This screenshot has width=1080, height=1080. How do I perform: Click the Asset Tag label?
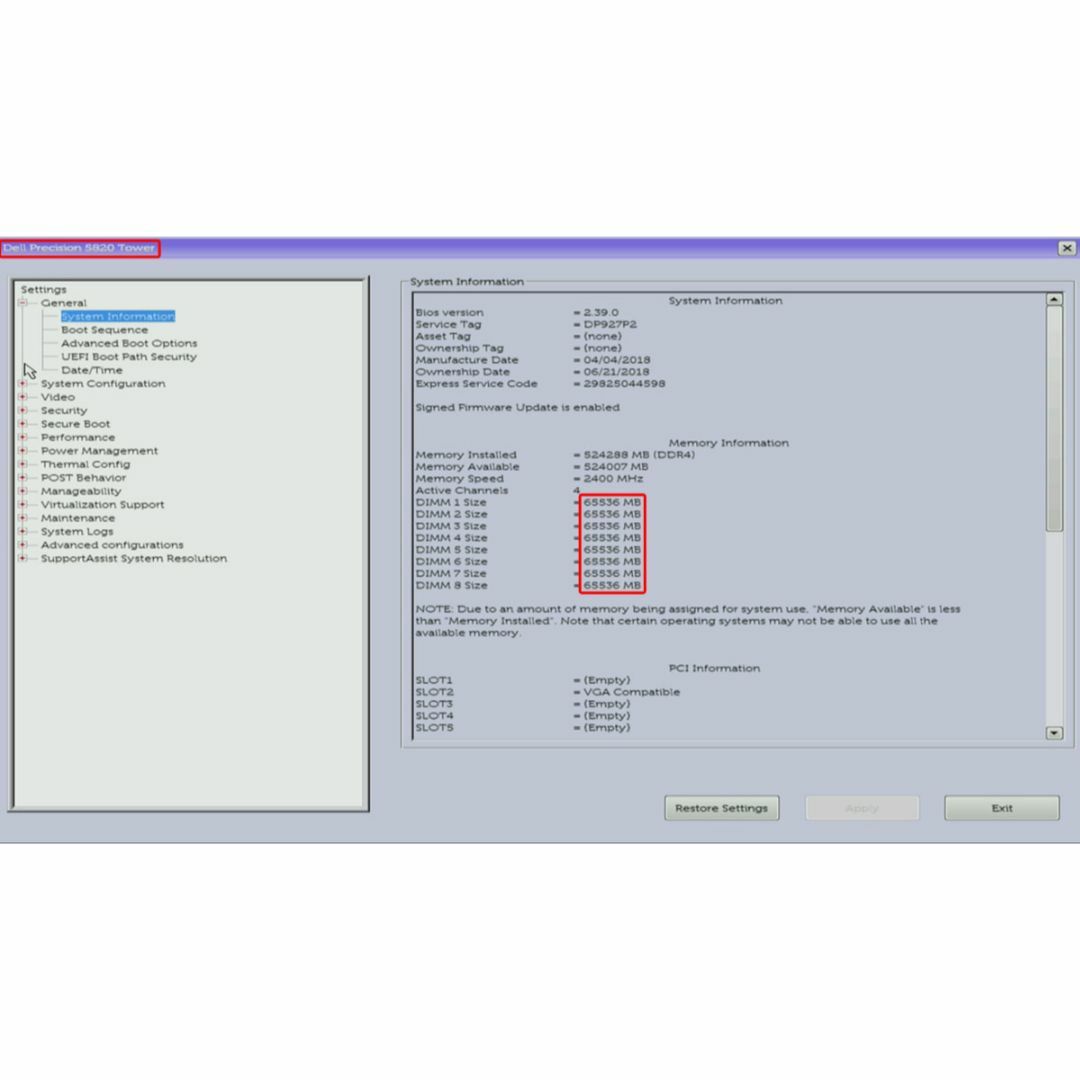(x=443, y=336)
